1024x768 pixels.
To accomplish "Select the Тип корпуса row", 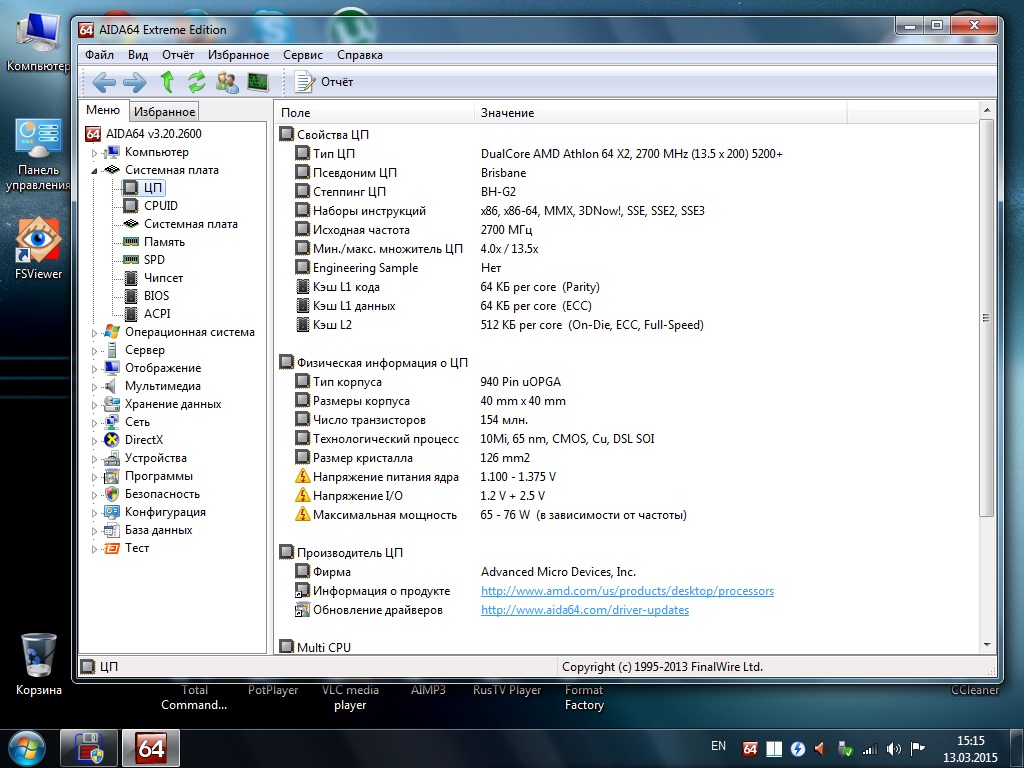I will (x=627, y=381).
